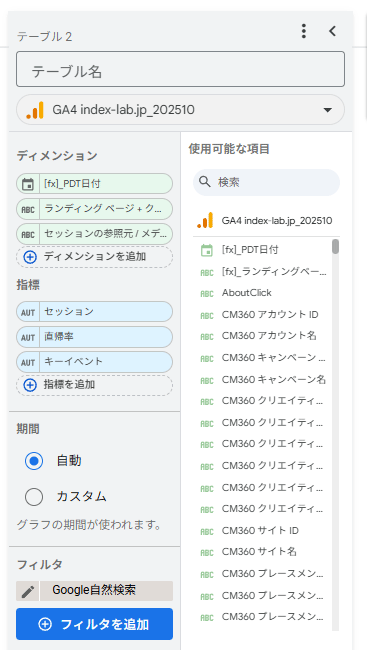Click the calendar icon on [fx]_PDT日付 dimension chip
Image resolution: width=367 pixels, height=650 pixels.
[x=28, y=184]
